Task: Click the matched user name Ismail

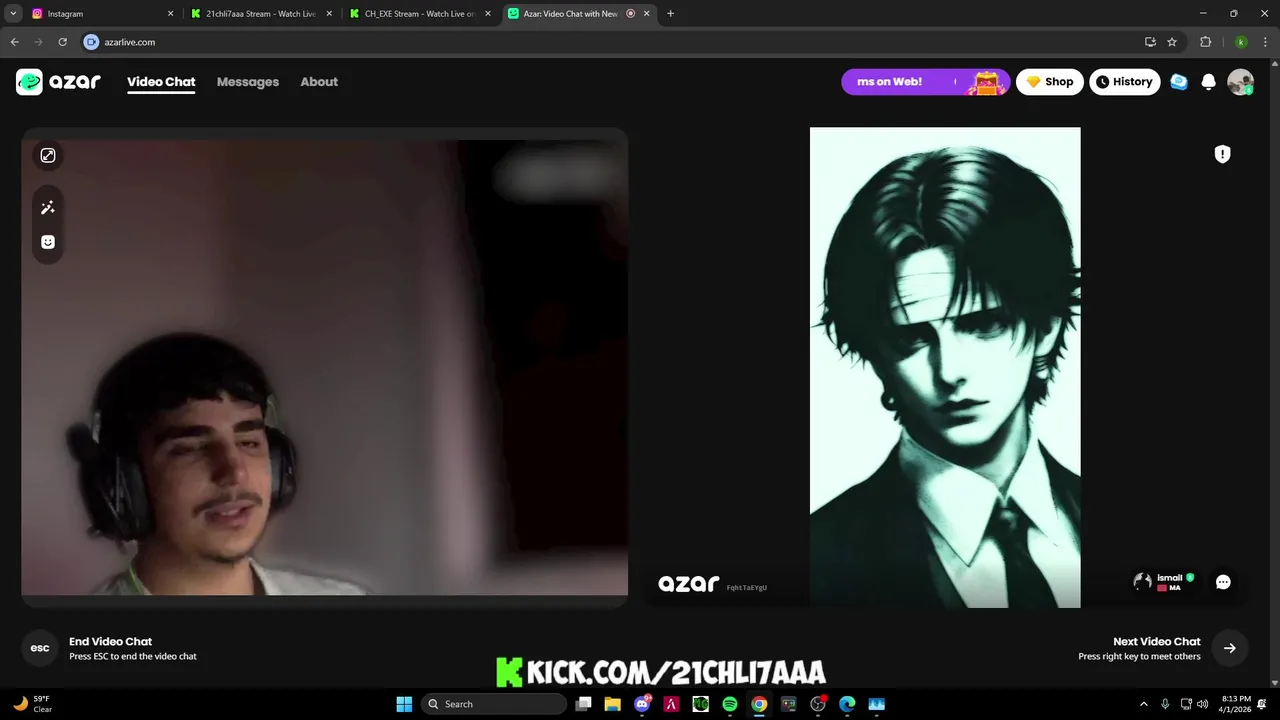Action: point(1170,578)
